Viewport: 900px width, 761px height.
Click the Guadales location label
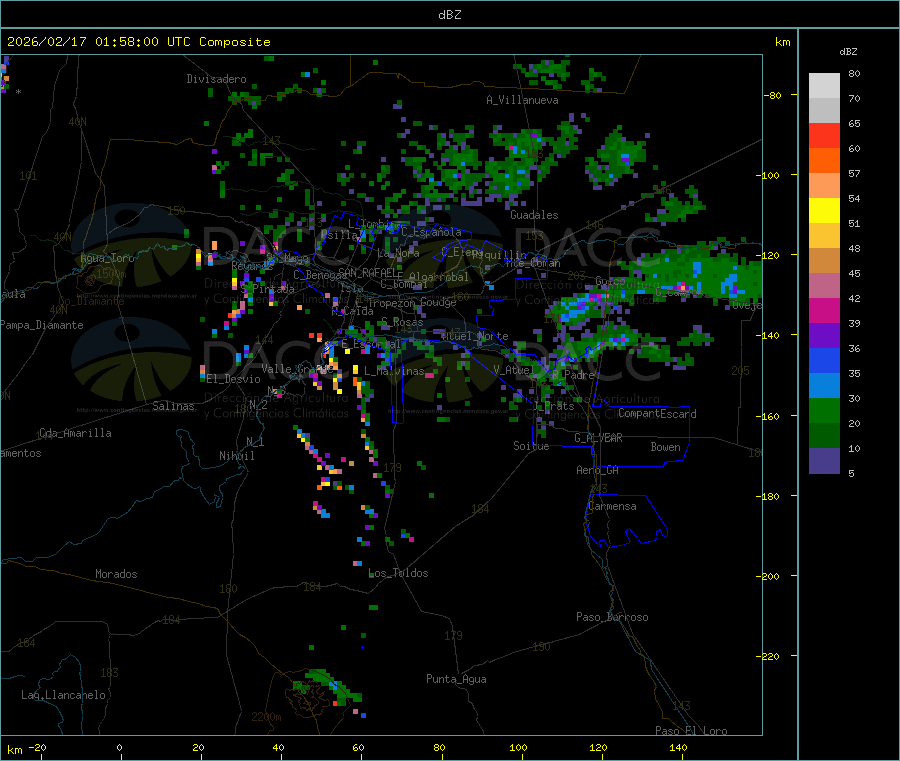click(x=534, y=215)
